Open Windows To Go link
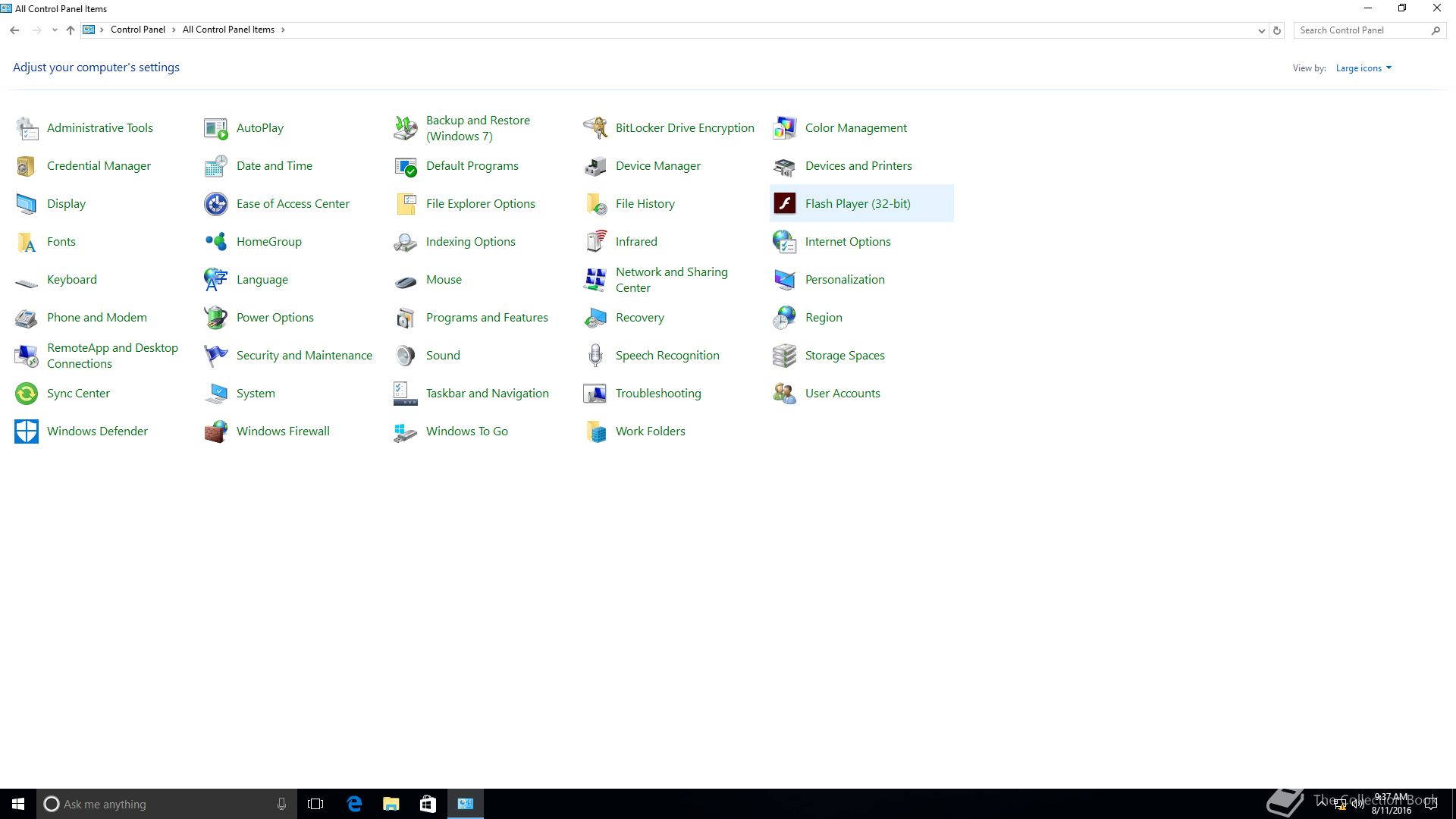Viewport: 1456px width, 819px height. (x=467, y=431)
